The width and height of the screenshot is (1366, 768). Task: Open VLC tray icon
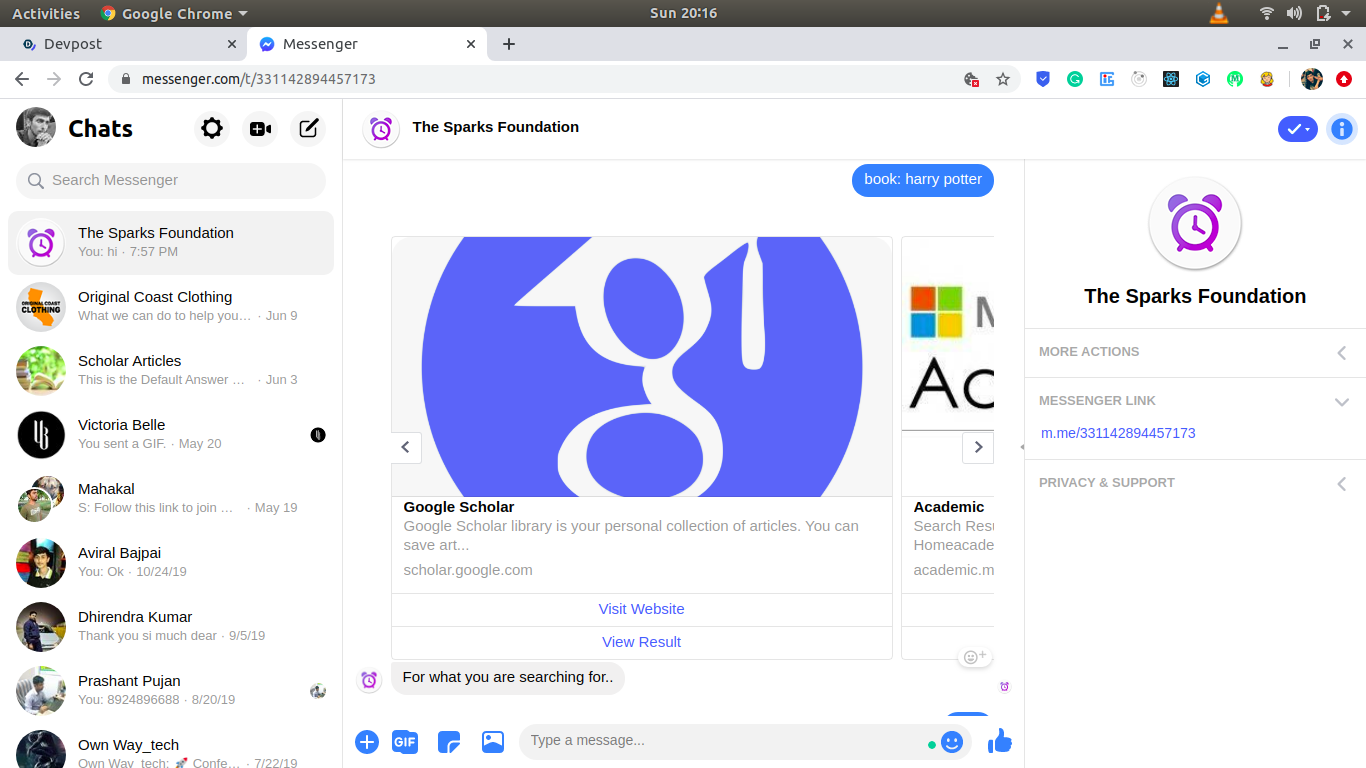point(1218,13)
